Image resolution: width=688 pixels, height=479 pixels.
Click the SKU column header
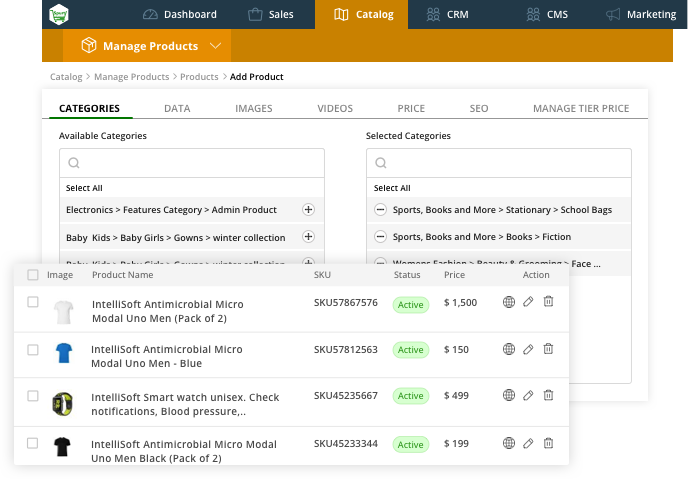tap(322, 275)
